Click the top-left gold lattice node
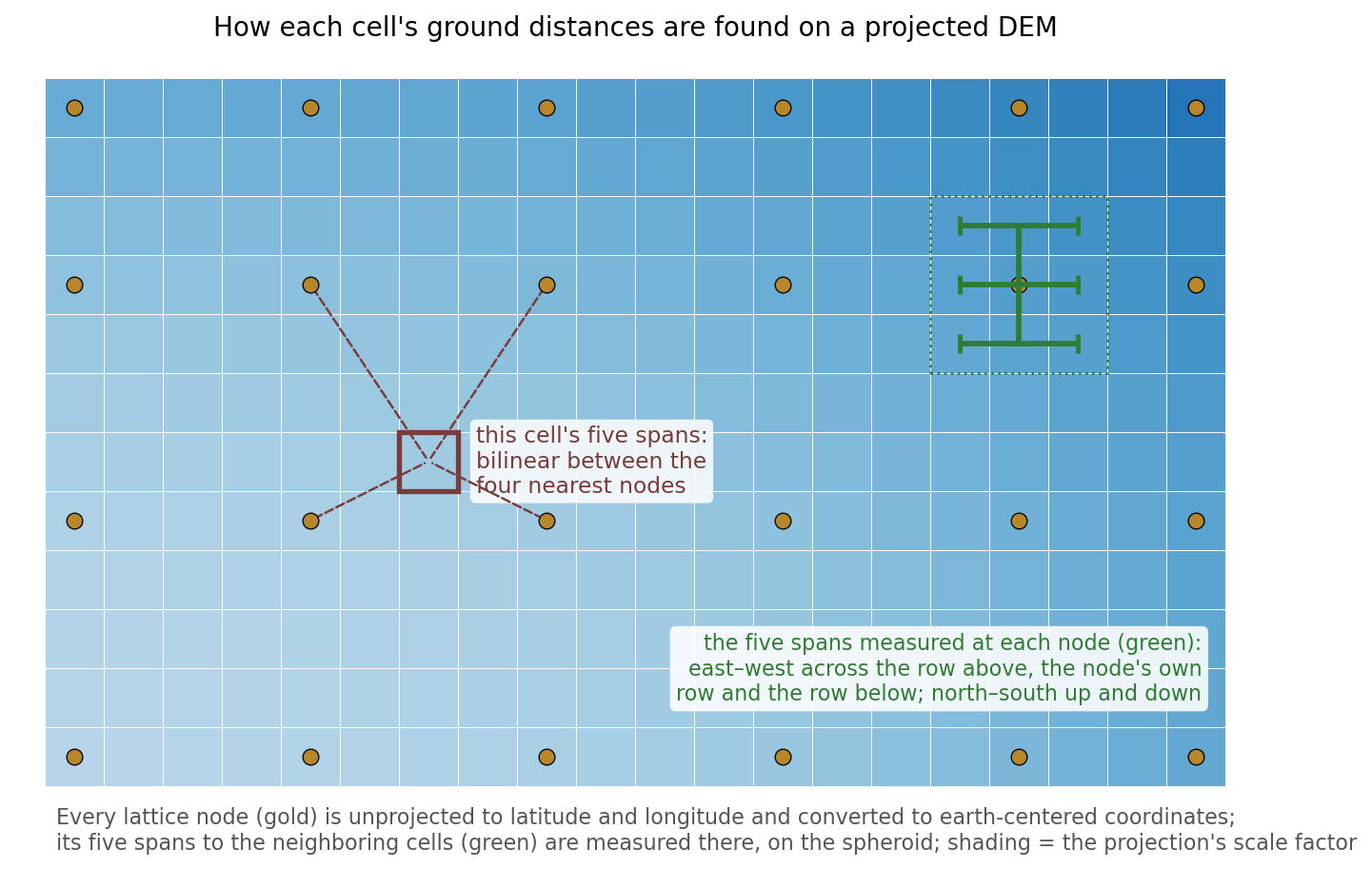This screenshot has height=869, width=1372. (x=74, y=109)
